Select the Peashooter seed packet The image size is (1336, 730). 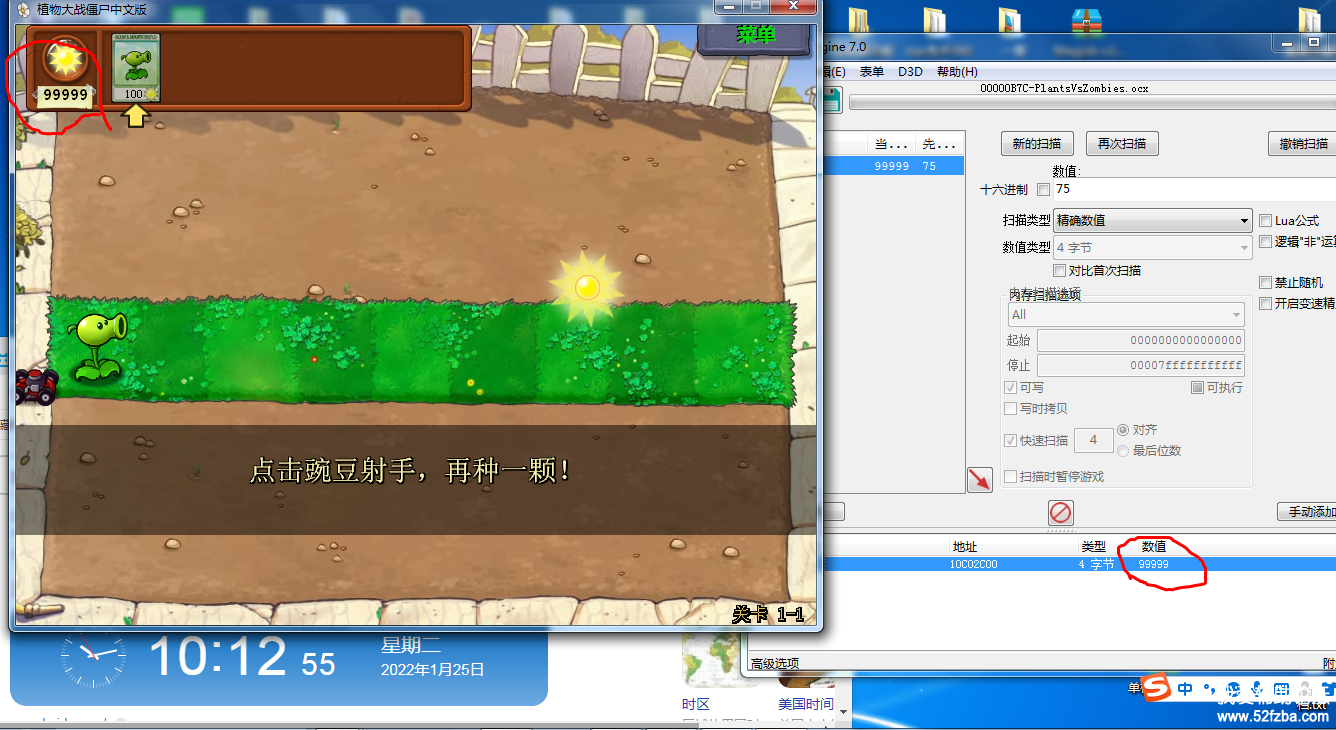click(x=135, y=67)
